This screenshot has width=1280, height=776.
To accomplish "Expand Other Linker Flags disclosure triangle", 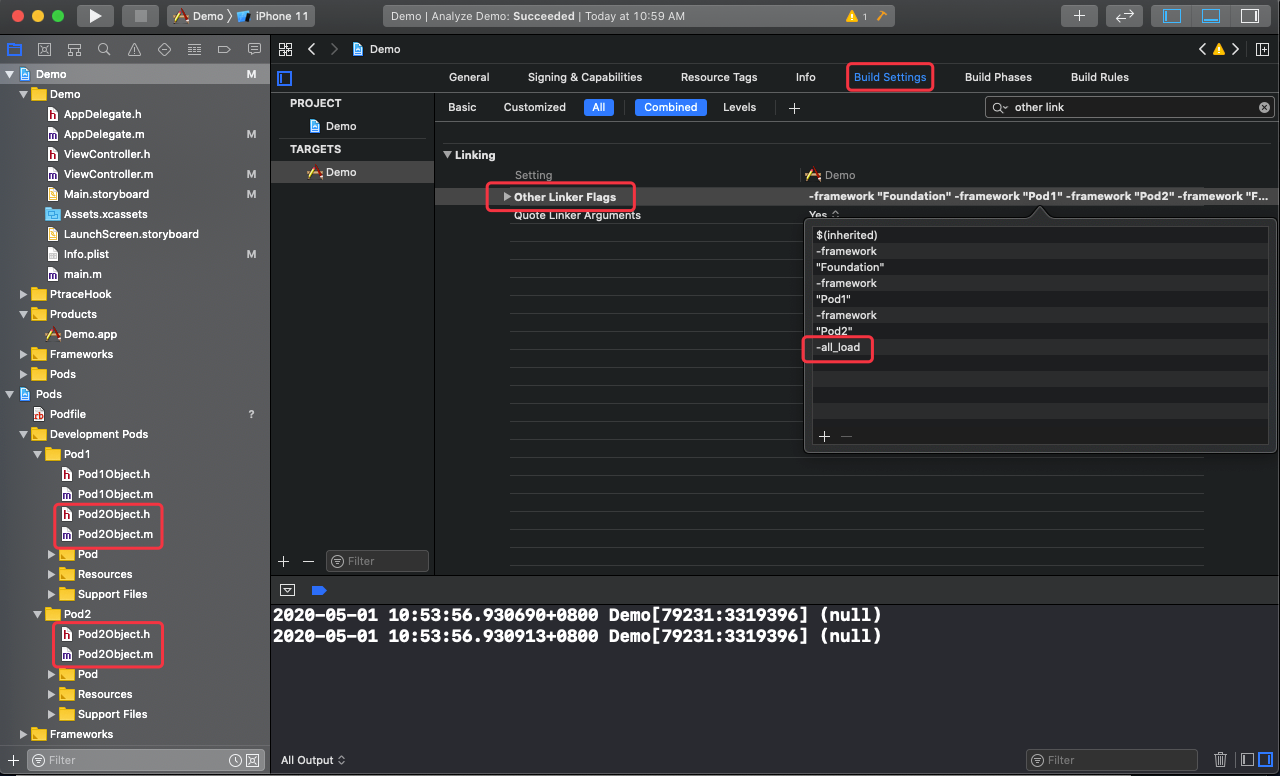I will [x=507, y=197].
